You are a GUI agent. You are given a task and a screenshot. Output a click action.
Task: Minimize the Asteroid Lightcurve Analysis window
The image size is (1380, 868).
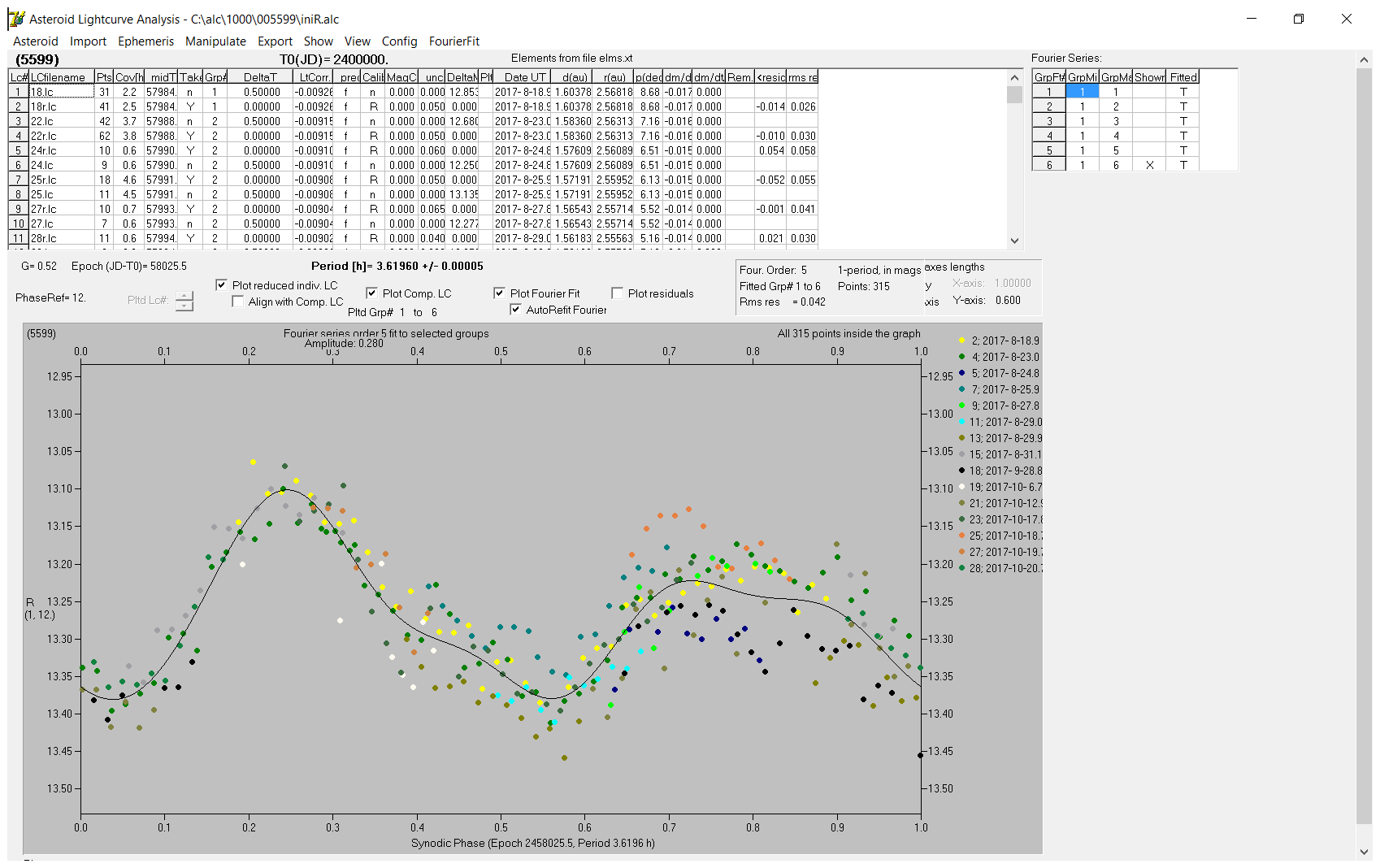pos(1252,19)
